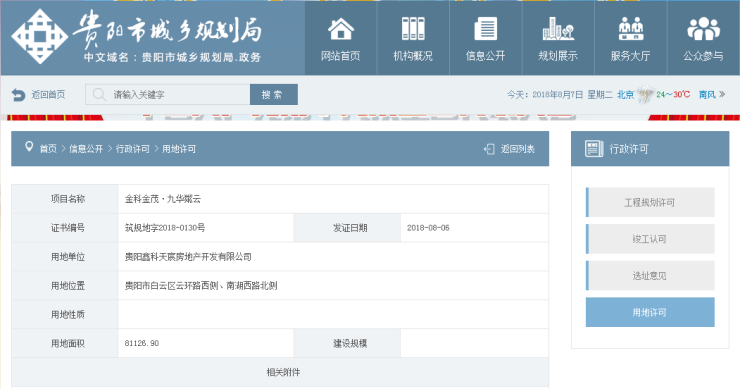Click the 搜索 button
The image size is (740, 389).
(x=274, y=94)
